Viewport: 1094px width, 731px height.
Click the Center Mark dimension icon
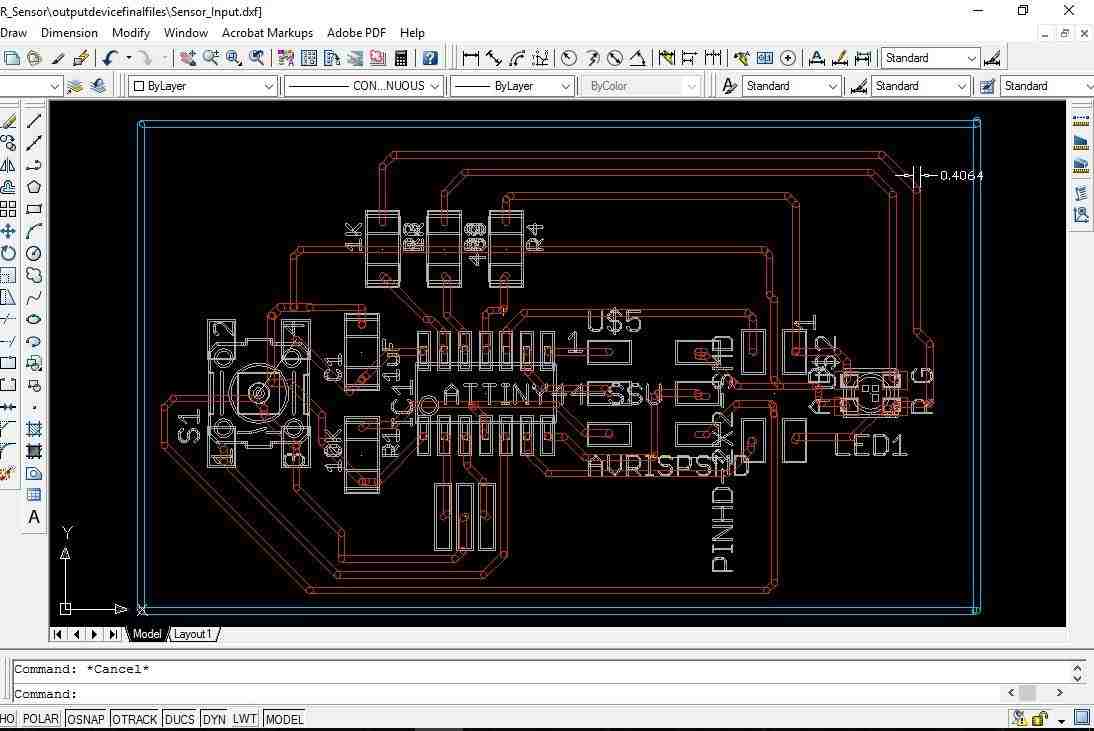pos(788,58)
